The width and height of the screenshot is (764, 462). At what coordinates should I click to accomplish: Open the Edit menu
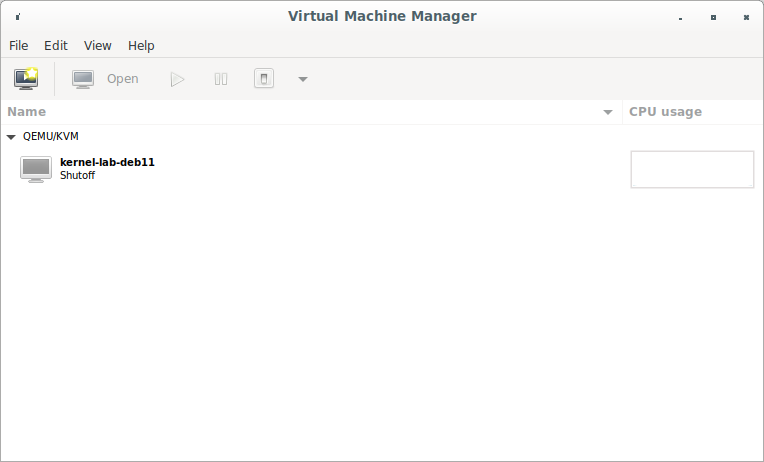click(56, 45)
